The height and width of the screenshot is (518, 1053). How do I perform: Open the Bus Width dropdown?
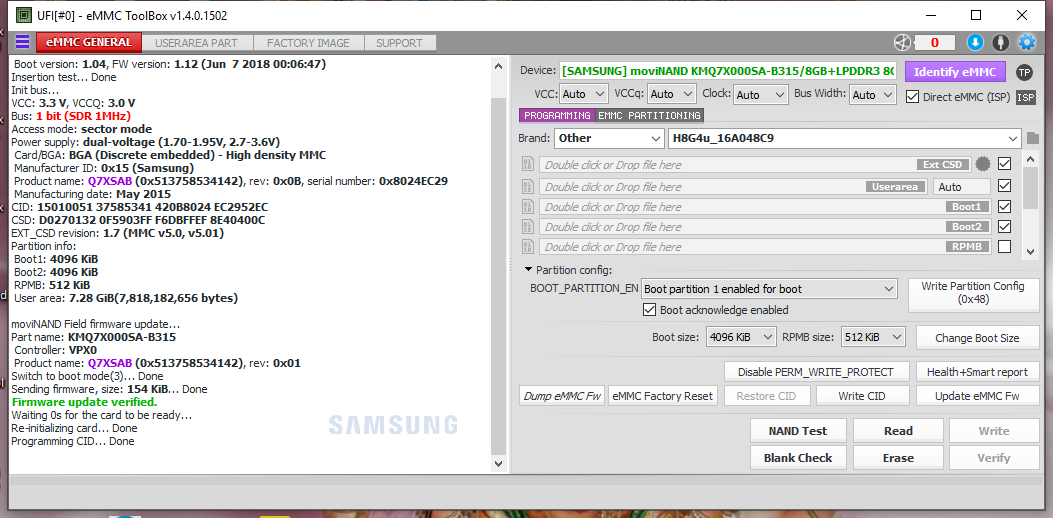[872, 95]
